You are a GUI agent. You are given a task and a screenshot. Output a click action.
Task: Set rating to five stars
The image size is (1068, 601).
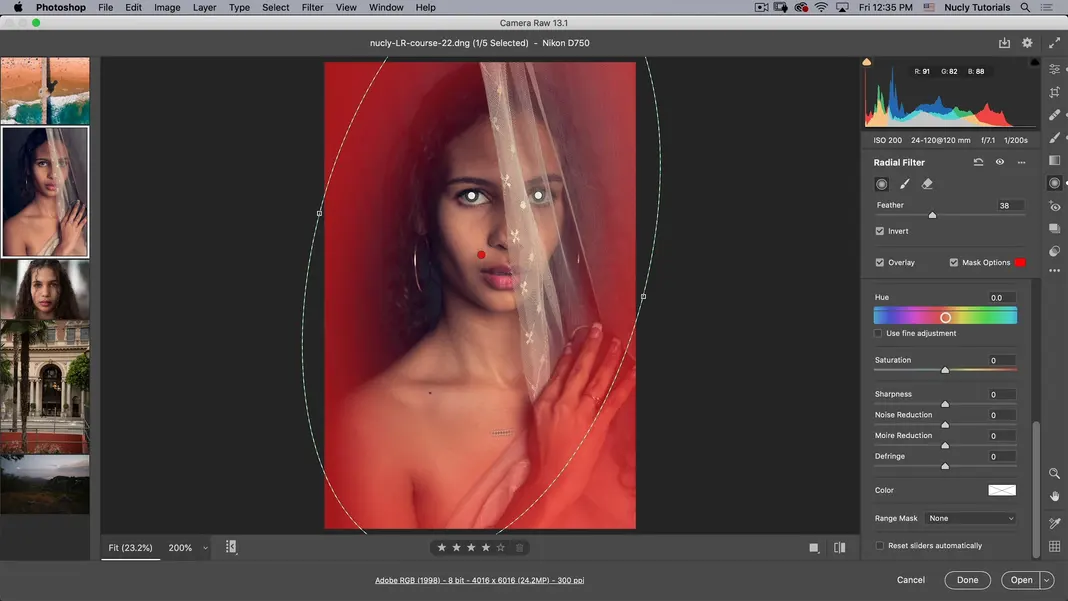[x=501, y=547]
